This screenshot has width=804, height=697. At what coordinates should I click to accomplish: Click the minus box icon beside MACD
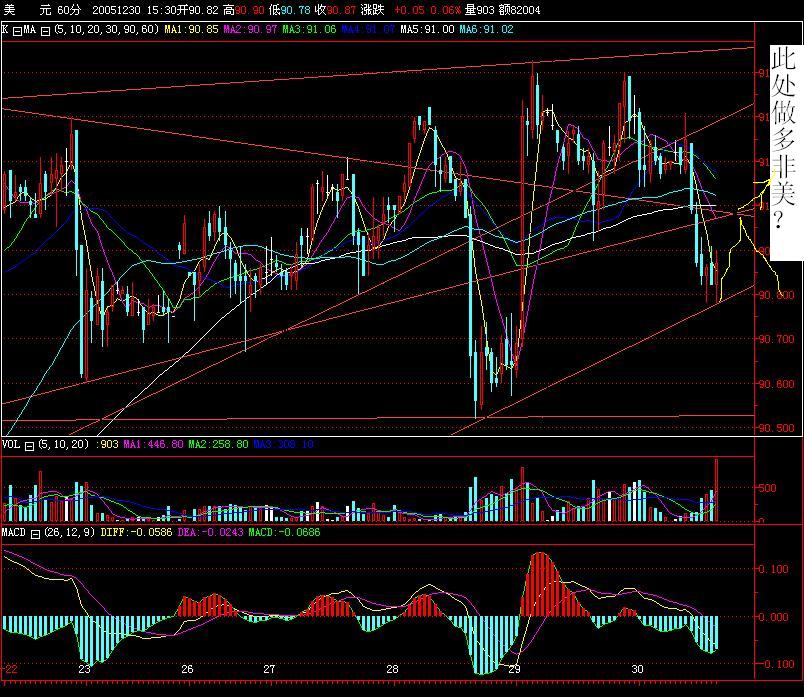[x=36, y=533]
